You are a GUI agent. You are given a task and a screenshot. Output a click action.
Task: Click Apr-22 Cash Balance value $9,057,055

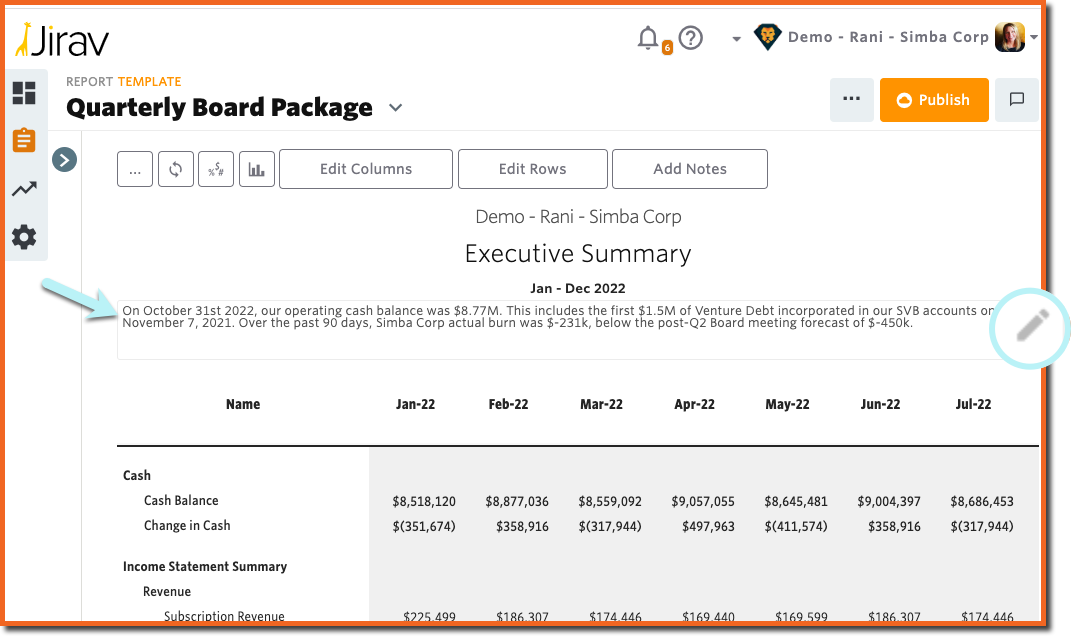[703, 501]
